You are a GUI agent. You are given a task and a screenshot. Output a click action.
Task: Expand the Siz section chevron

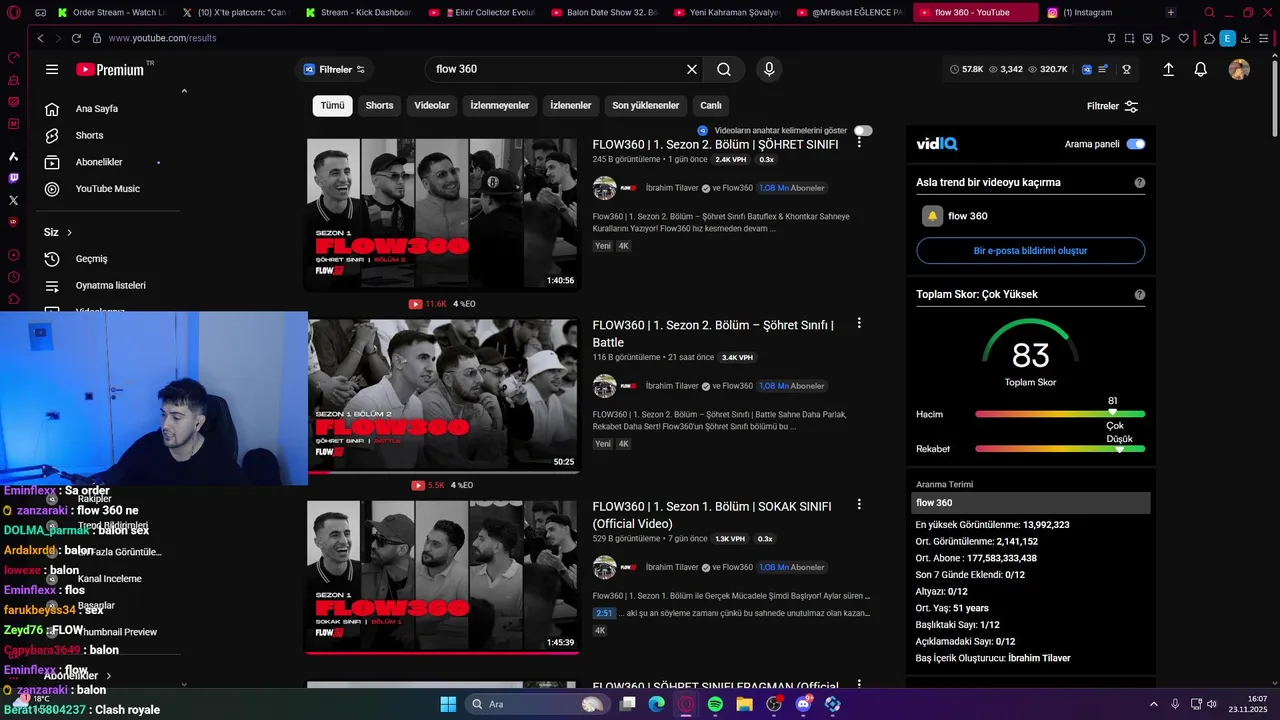[69, 232]
